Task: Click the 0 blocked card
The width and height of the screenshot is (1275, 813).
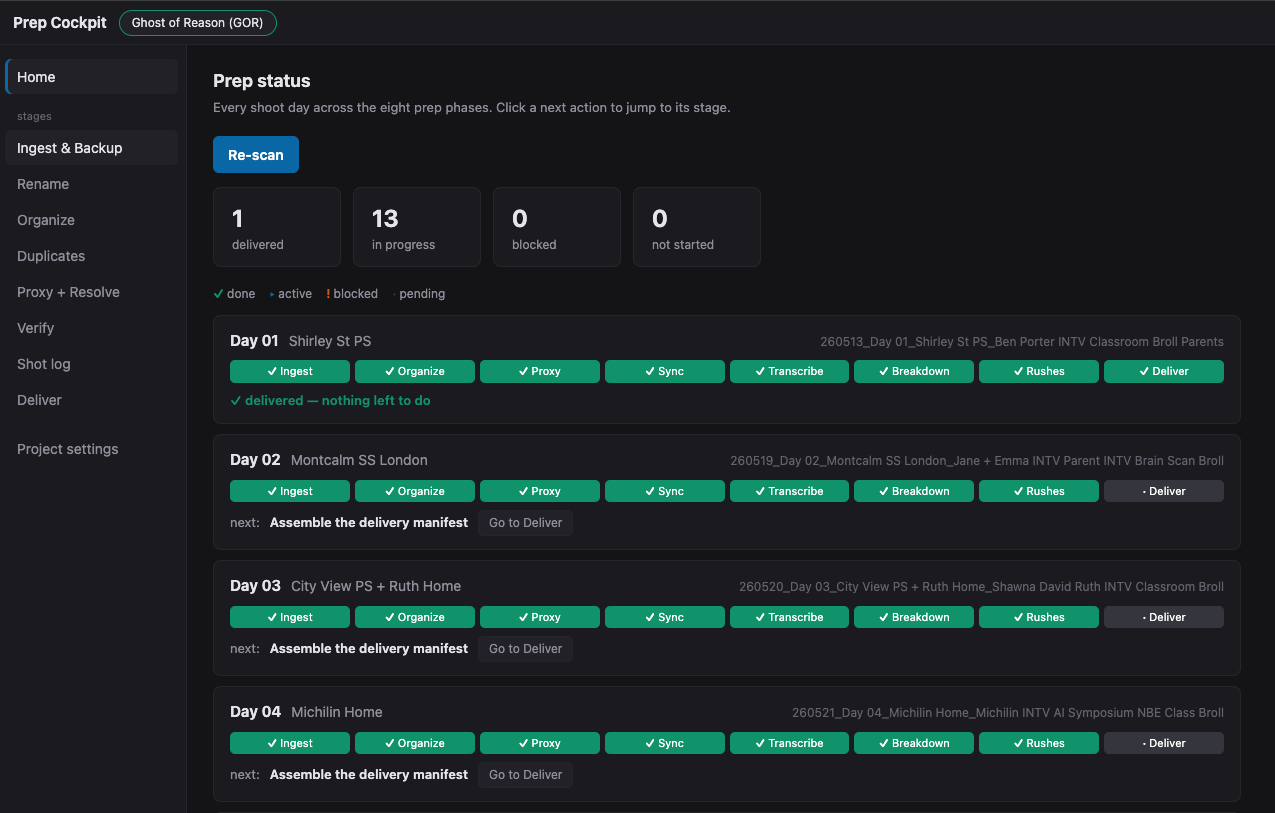Action: tap(557, 227)
